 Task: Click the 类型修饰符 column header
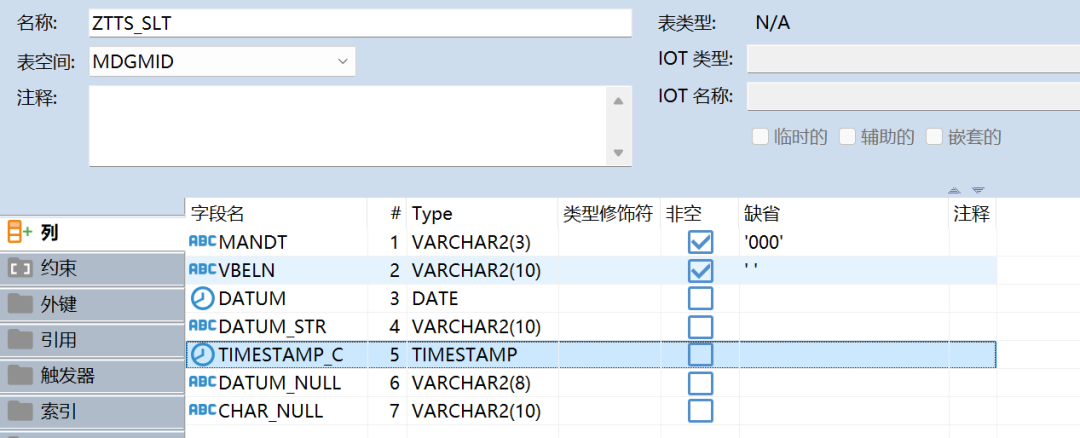pyautogui.click(x=608, y=213)
